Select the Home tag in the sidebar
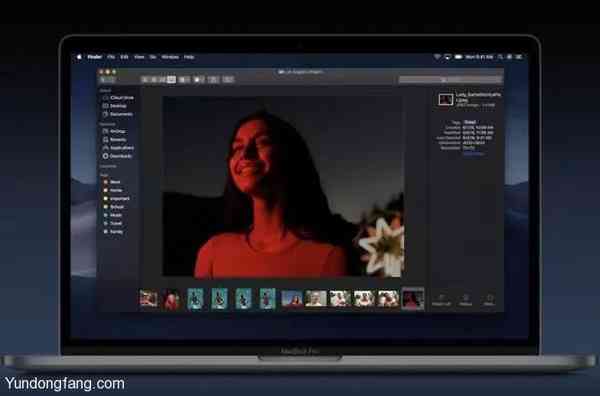Image resolution: width=600 pixels, height=396 pixels. coord(112,191)
